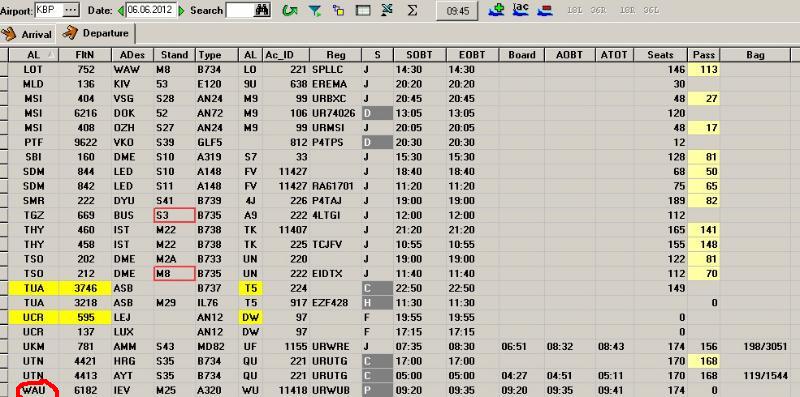Image resolution: width=800 pixels, height=397 pixels.
Task: Click the row selector beside LOT row
Action: click(4, 69)
